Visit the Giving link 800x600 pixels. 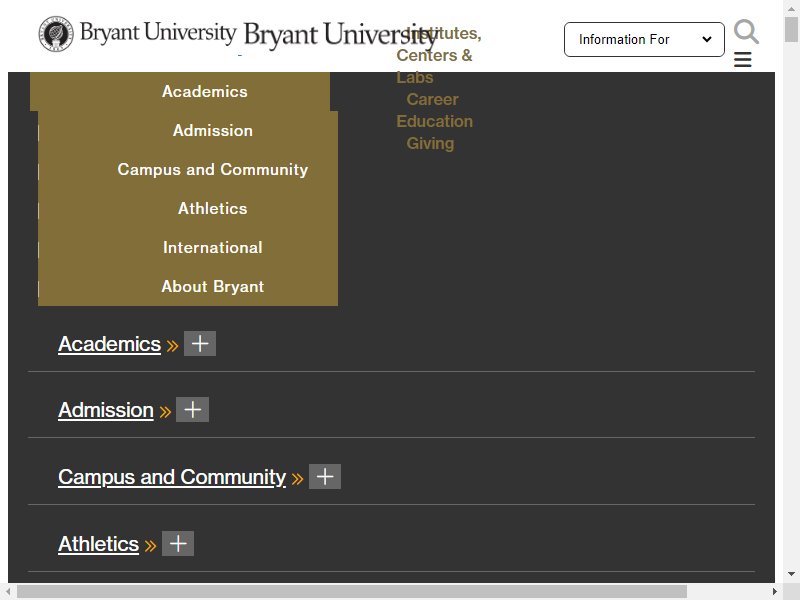(x=430, y=143)
